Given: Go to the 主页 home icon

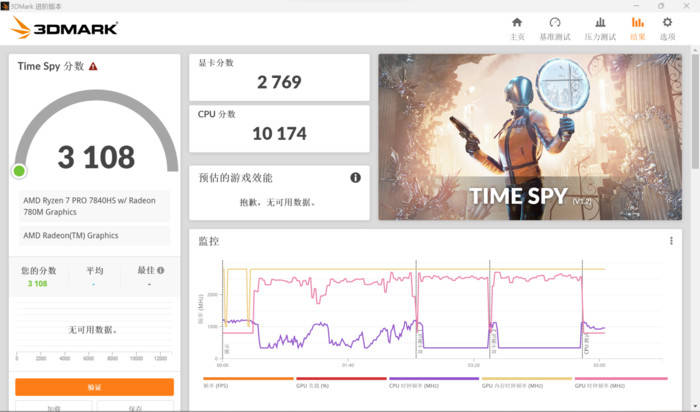Looking at the screenshot, I should tap(516, 27).
